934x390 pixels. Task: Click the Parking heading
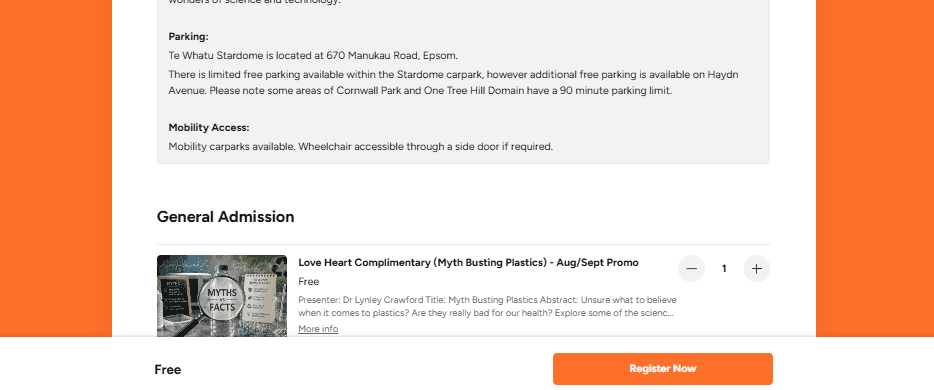coord(188,37)
